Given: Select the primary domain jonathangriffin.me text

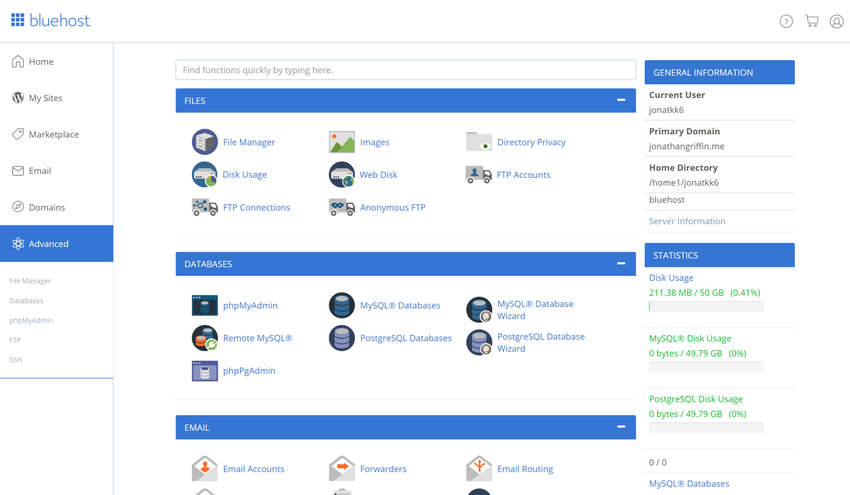Looking at the screenshot, I should pos(686,146).
